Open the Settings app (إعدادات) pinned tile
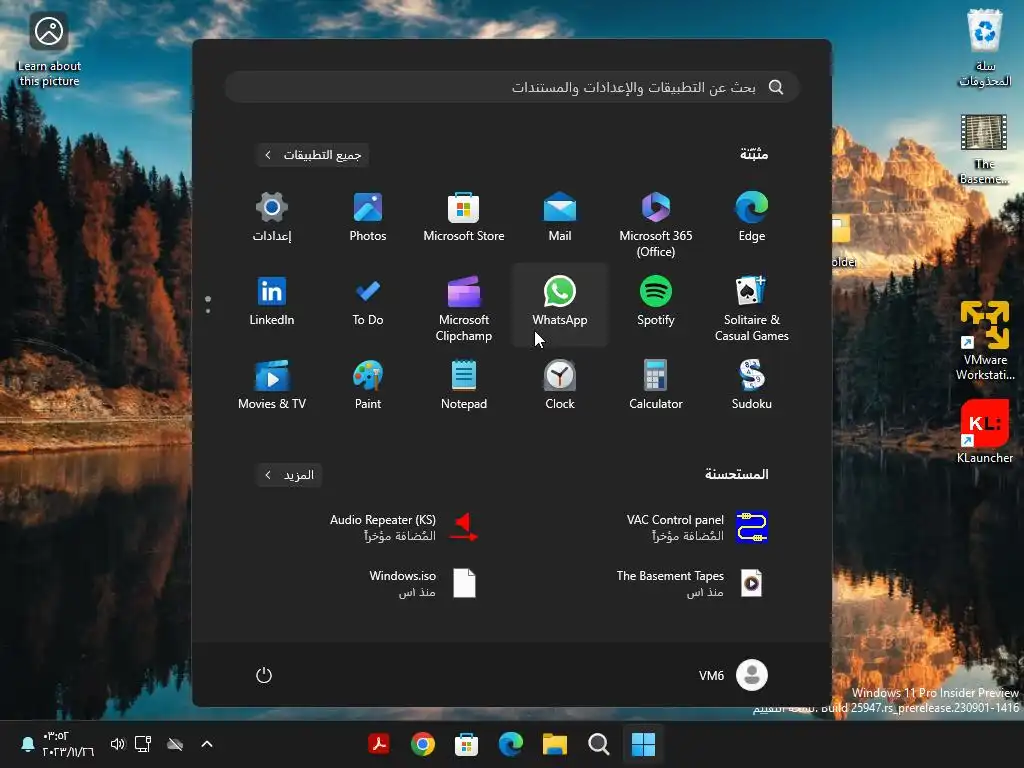Screen dimensions: 1024x768 pos(272,219)
